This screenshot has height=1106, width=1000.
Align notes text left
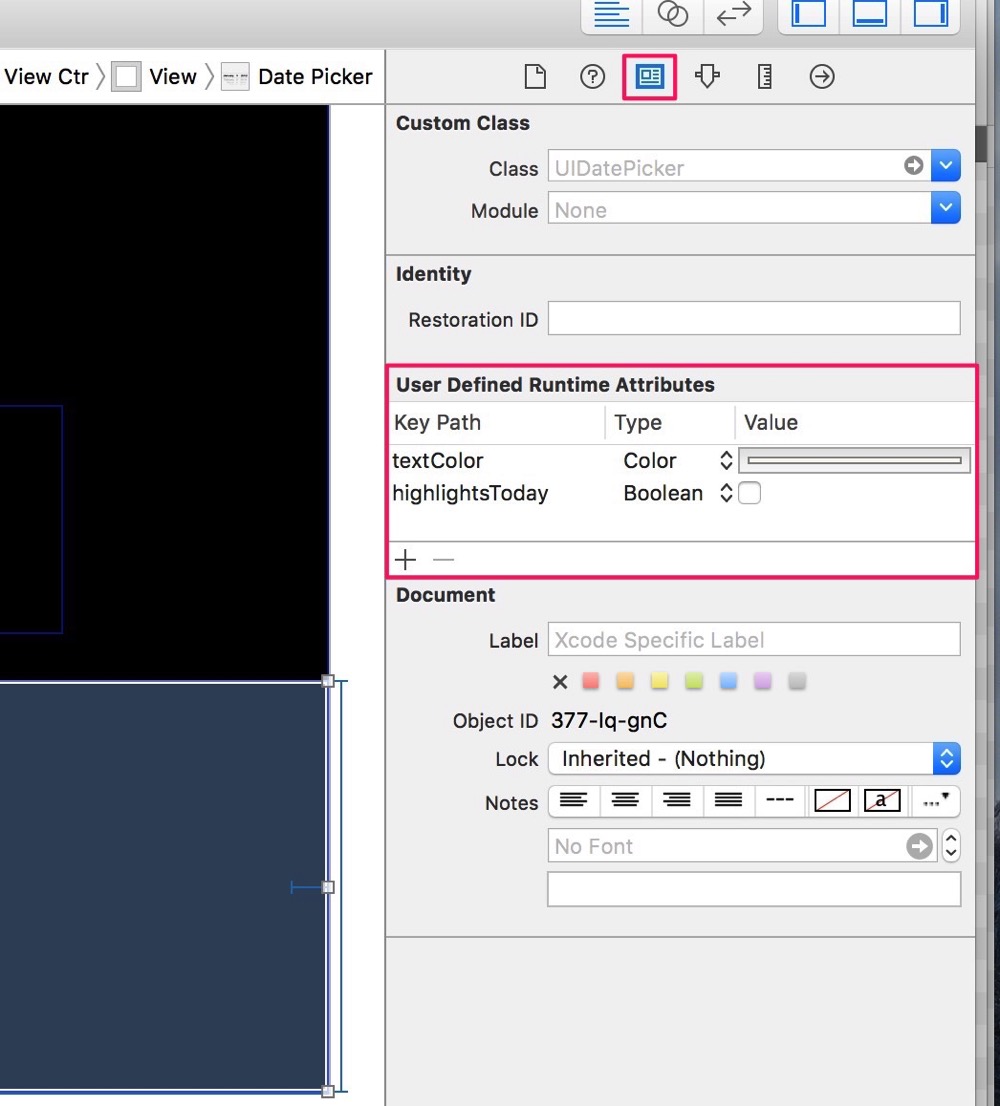click(x=574, y=801)
